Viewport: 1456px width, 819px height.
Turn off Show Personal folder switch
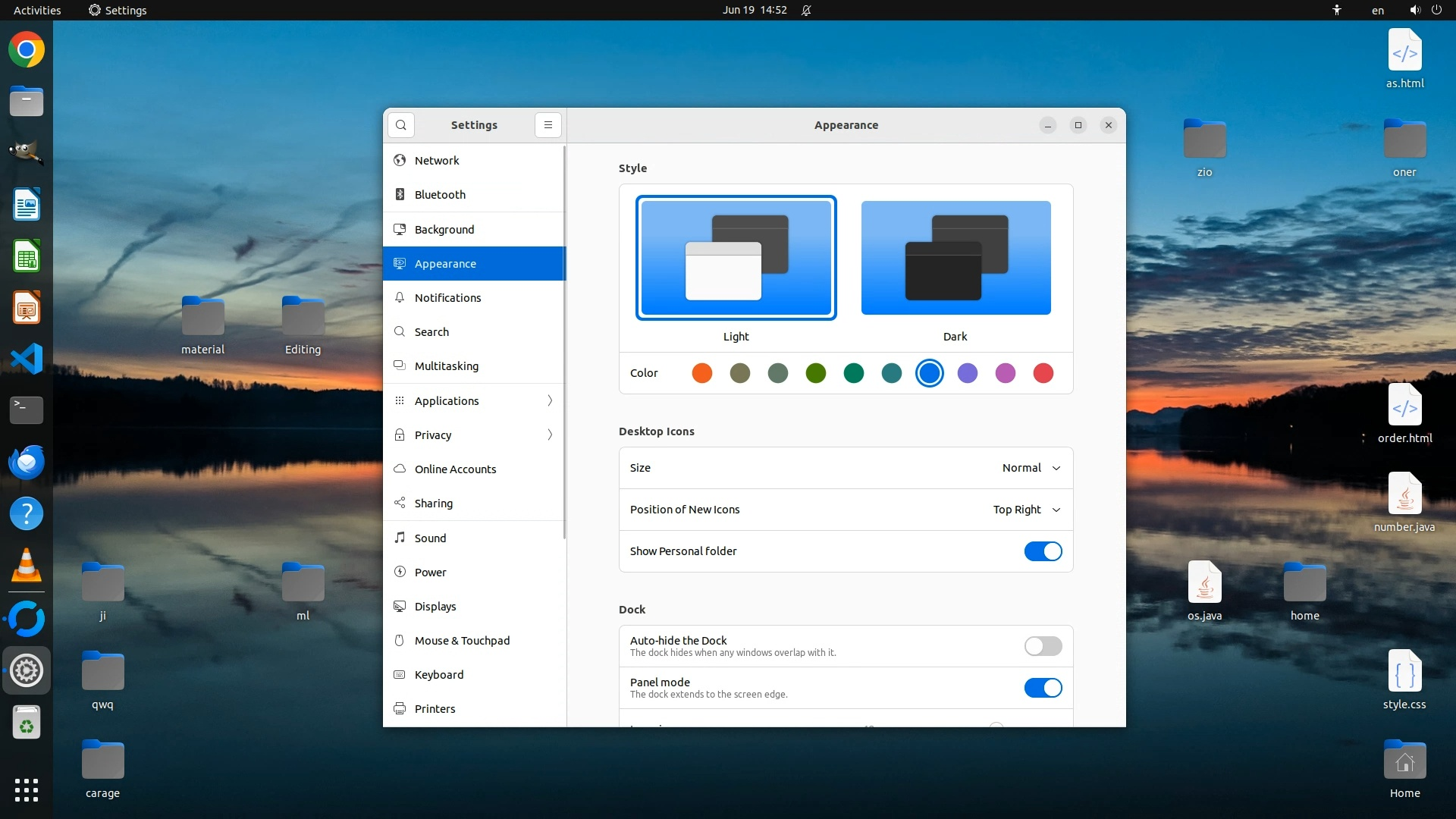1043,551
